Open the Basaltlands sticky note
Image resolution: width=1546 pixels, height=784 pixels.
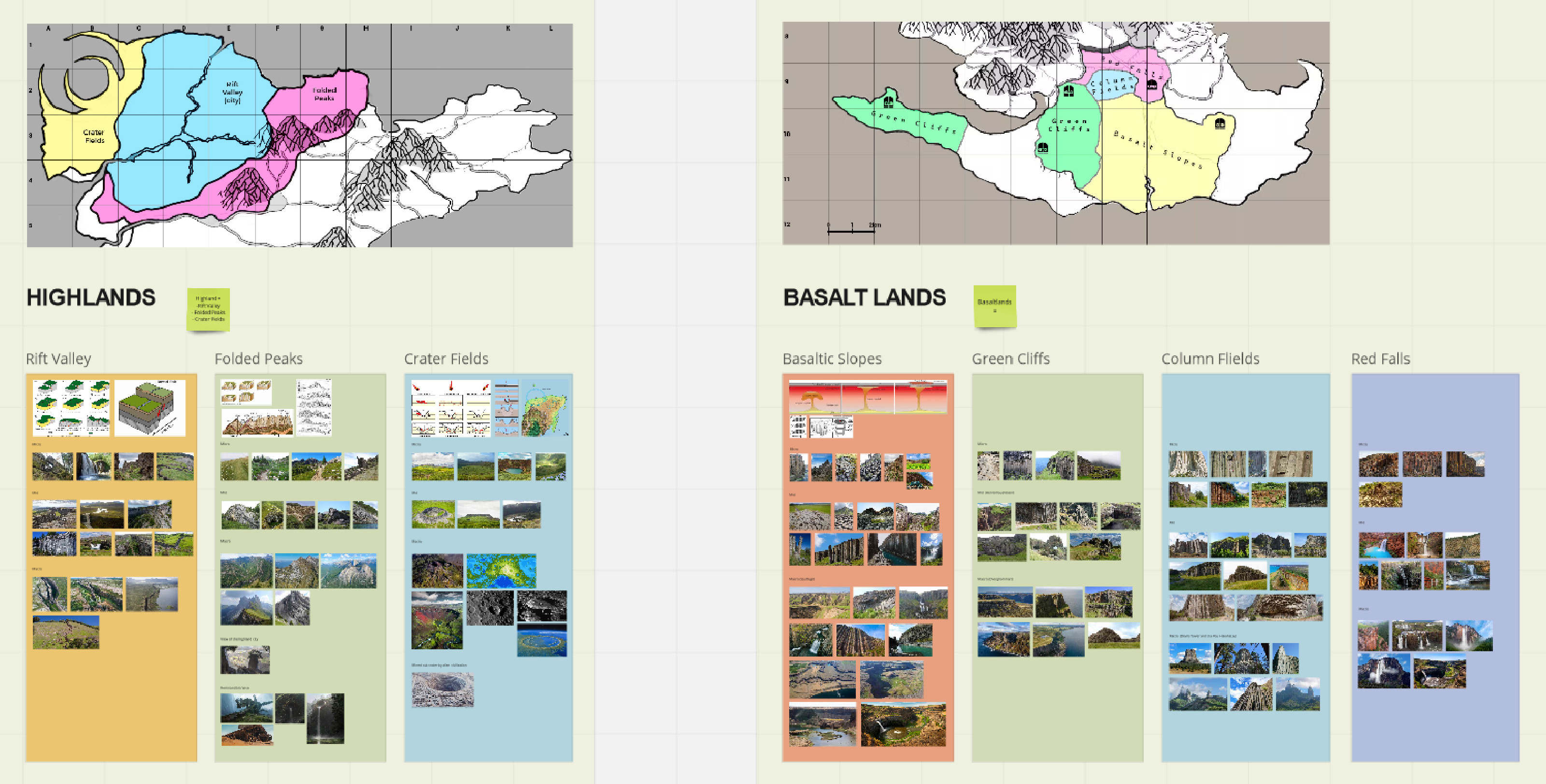pyautogui.click(x=994, y=306)
